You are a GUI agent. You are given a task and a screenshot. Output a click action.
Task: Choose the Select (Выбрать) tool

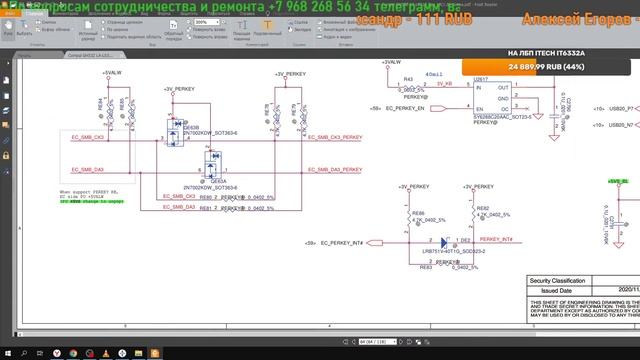(x=24, y=29)
